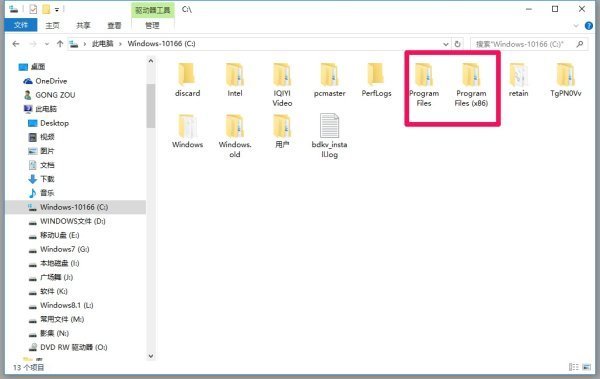Click 此电脑 in the address breadcrumb
Screen dimensions: 600x379
(103, 44)
